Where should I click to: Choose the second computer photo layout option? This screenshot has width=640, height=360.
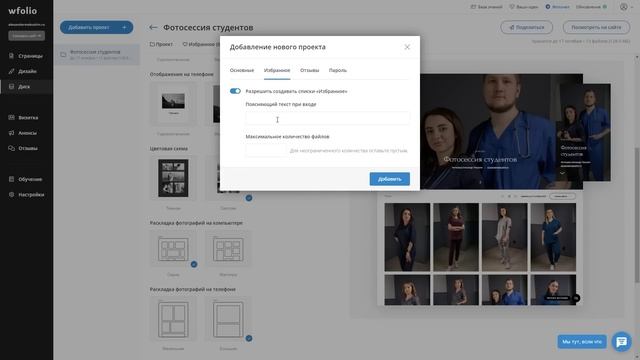(x=228, y=249)
